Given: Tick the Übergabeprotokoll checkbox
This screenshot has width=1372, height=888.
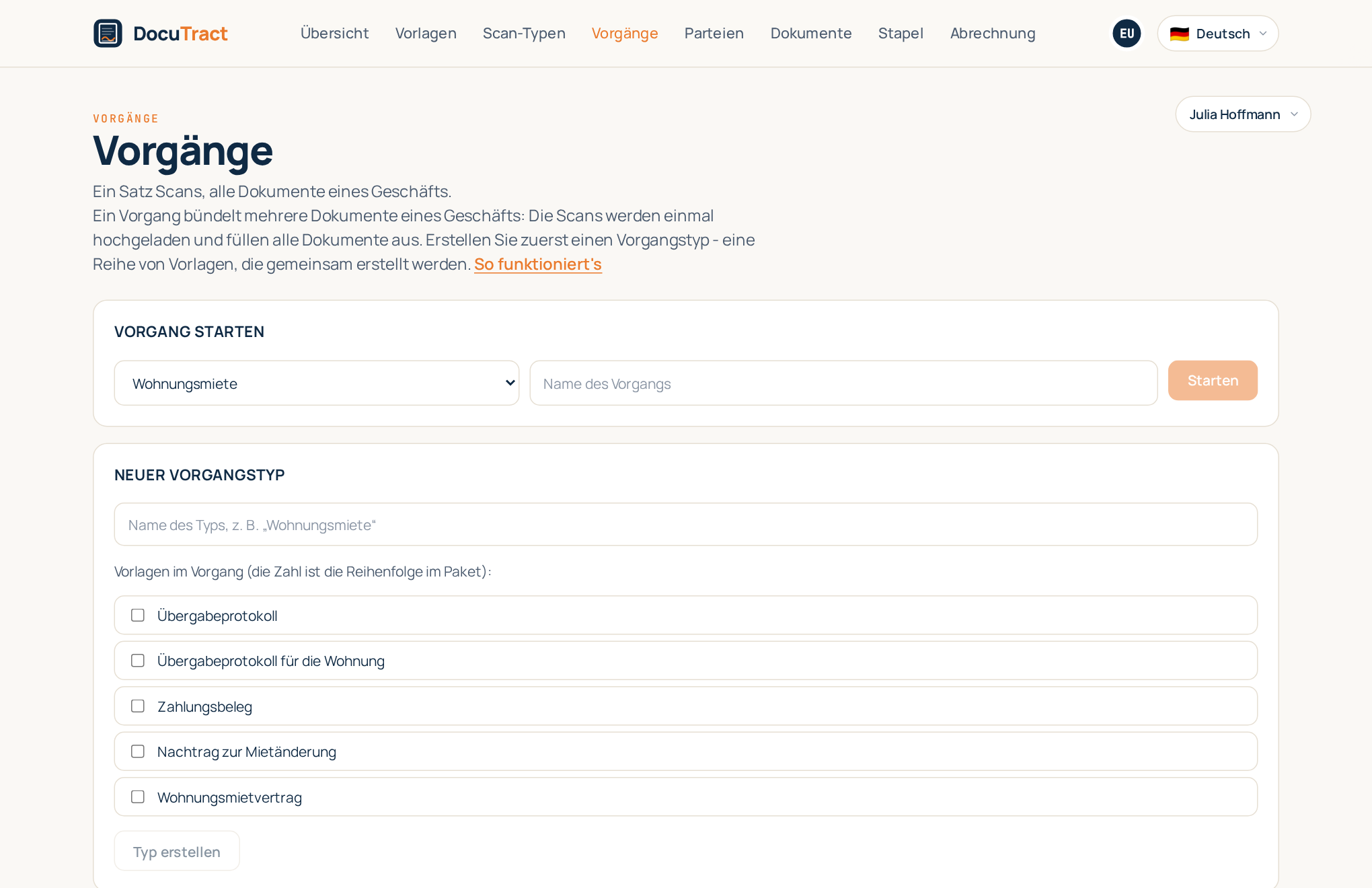Looking at the screenshot, I should click(138, 616).
